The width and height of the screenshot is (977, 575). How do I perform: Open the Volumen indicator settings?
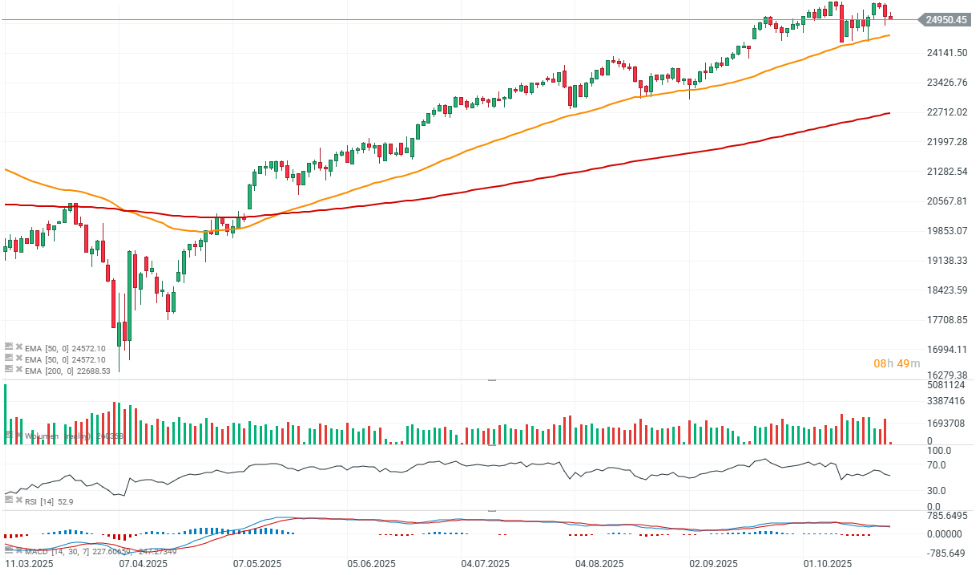click(x=9, y=436)
